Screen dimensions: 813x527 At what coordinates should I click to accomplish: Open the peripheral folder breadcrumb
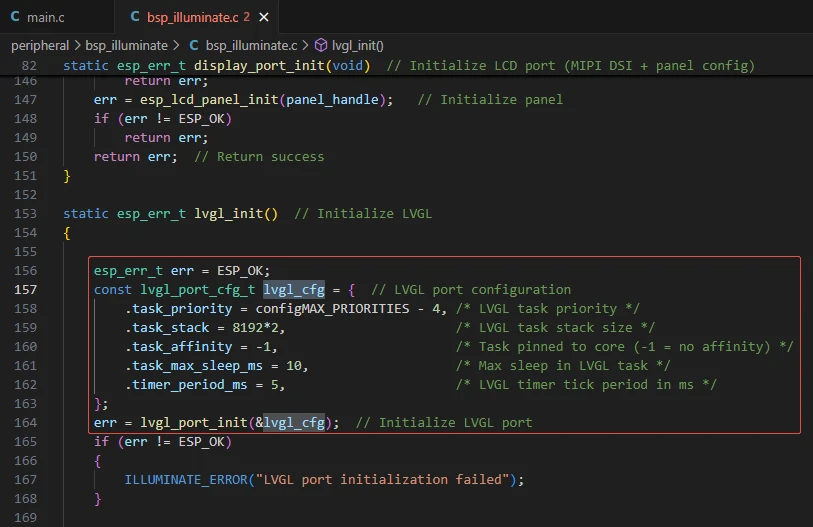point(39,45)
